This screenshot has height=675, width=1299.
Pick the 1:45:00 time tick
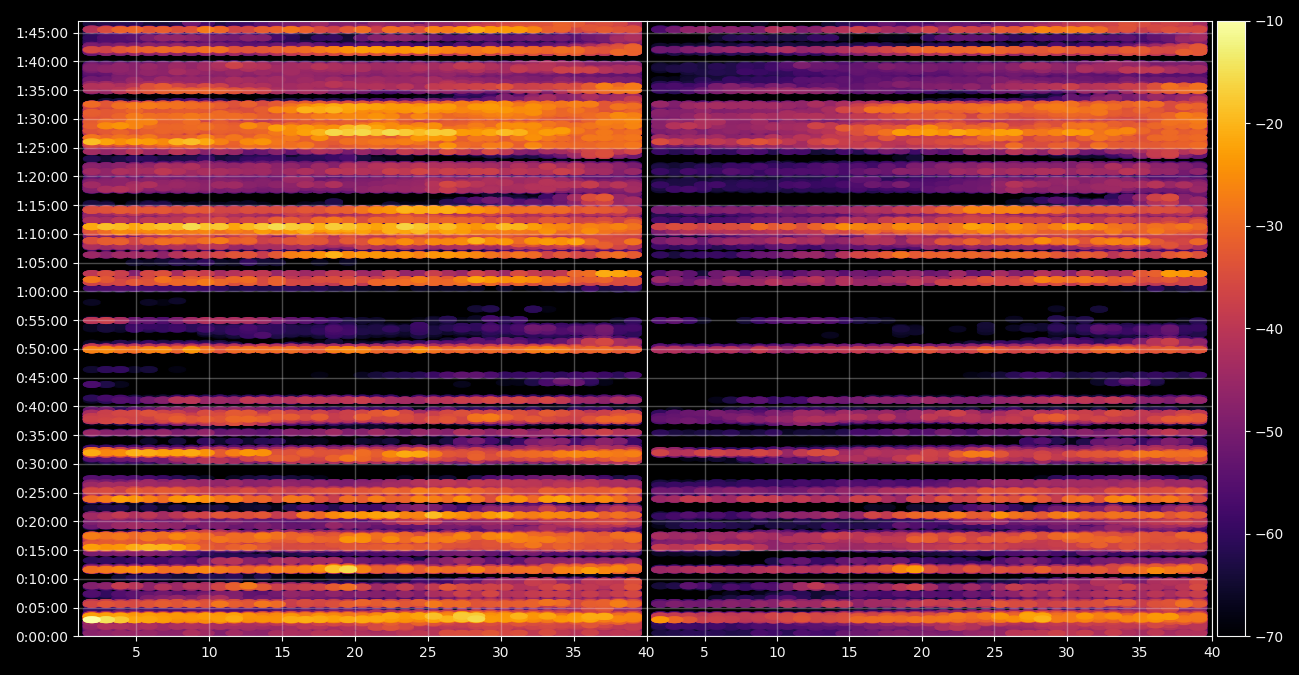point(42,33)
